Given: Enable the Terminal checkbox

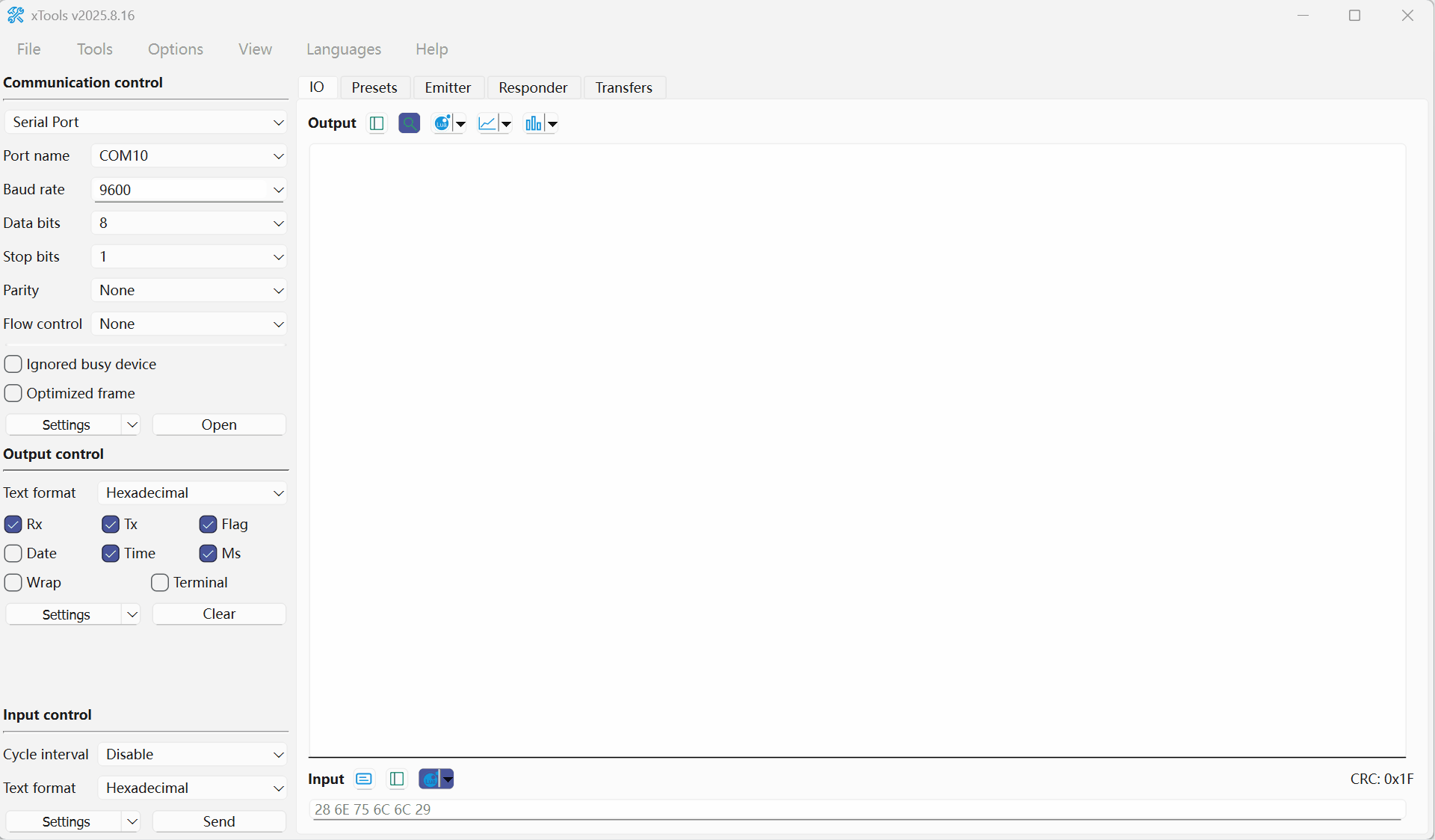Looking at the screenshot, I should click(x=160, y=583).
